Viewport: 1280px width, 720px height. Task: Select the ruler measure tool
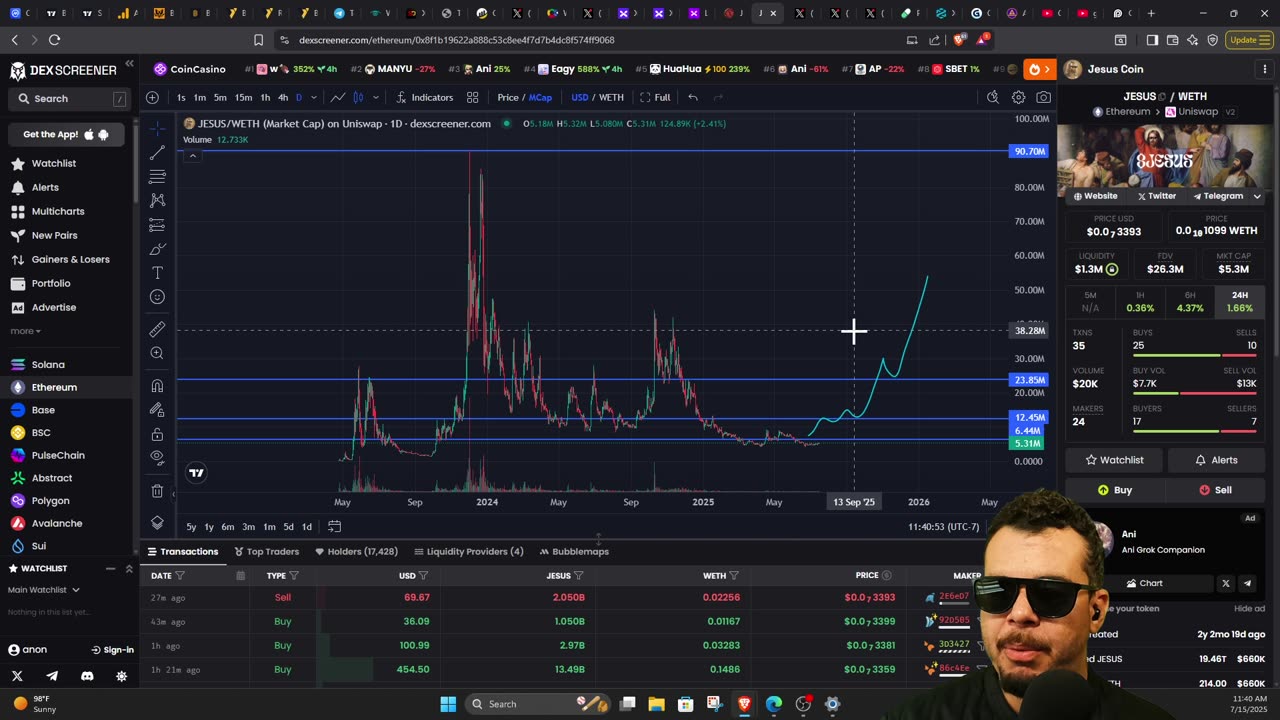pos(157,329)
